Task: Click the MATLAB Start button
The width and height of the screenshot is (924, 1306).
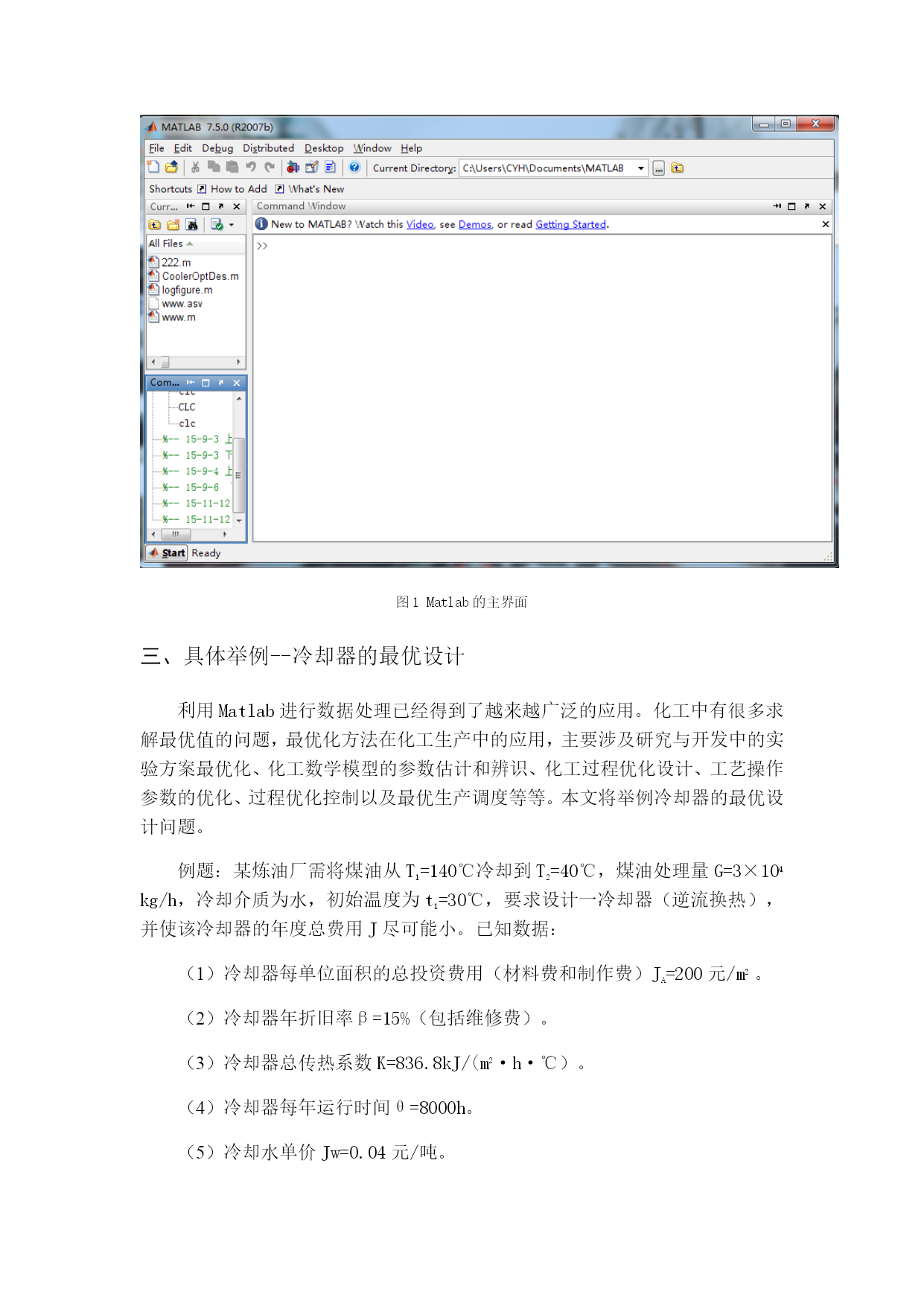Action: pyautogui.click(x=166, y=552)
